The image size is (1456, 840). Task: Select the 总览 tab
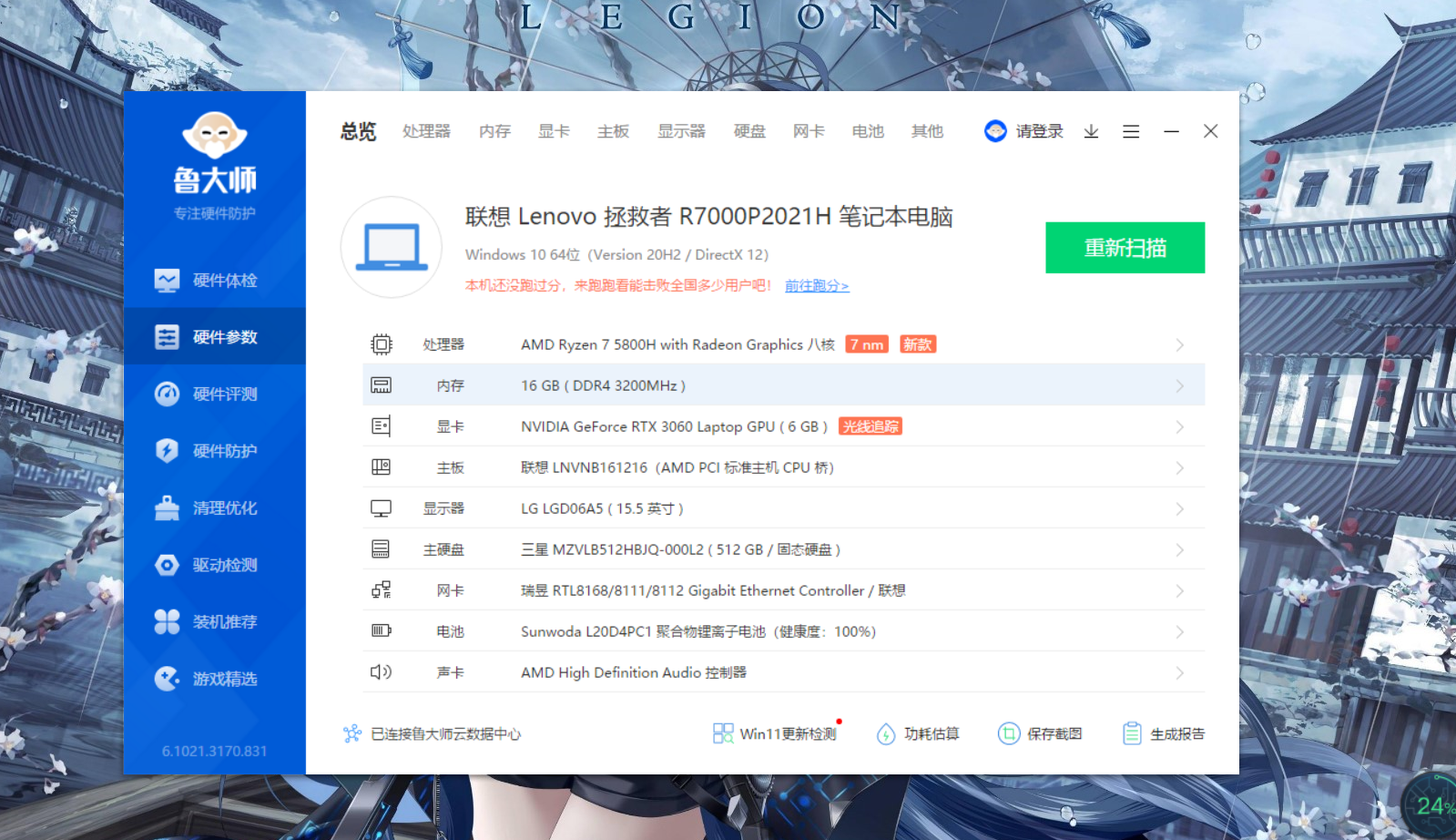pyautogui.click(x=358, y=131)
